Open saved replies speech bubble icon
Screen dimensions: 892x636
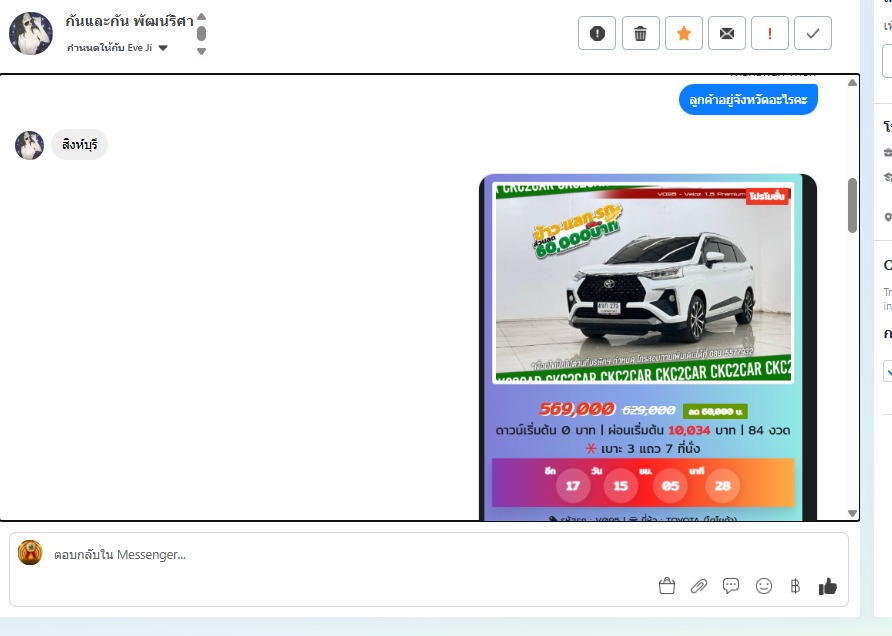[x=731, y=586]
